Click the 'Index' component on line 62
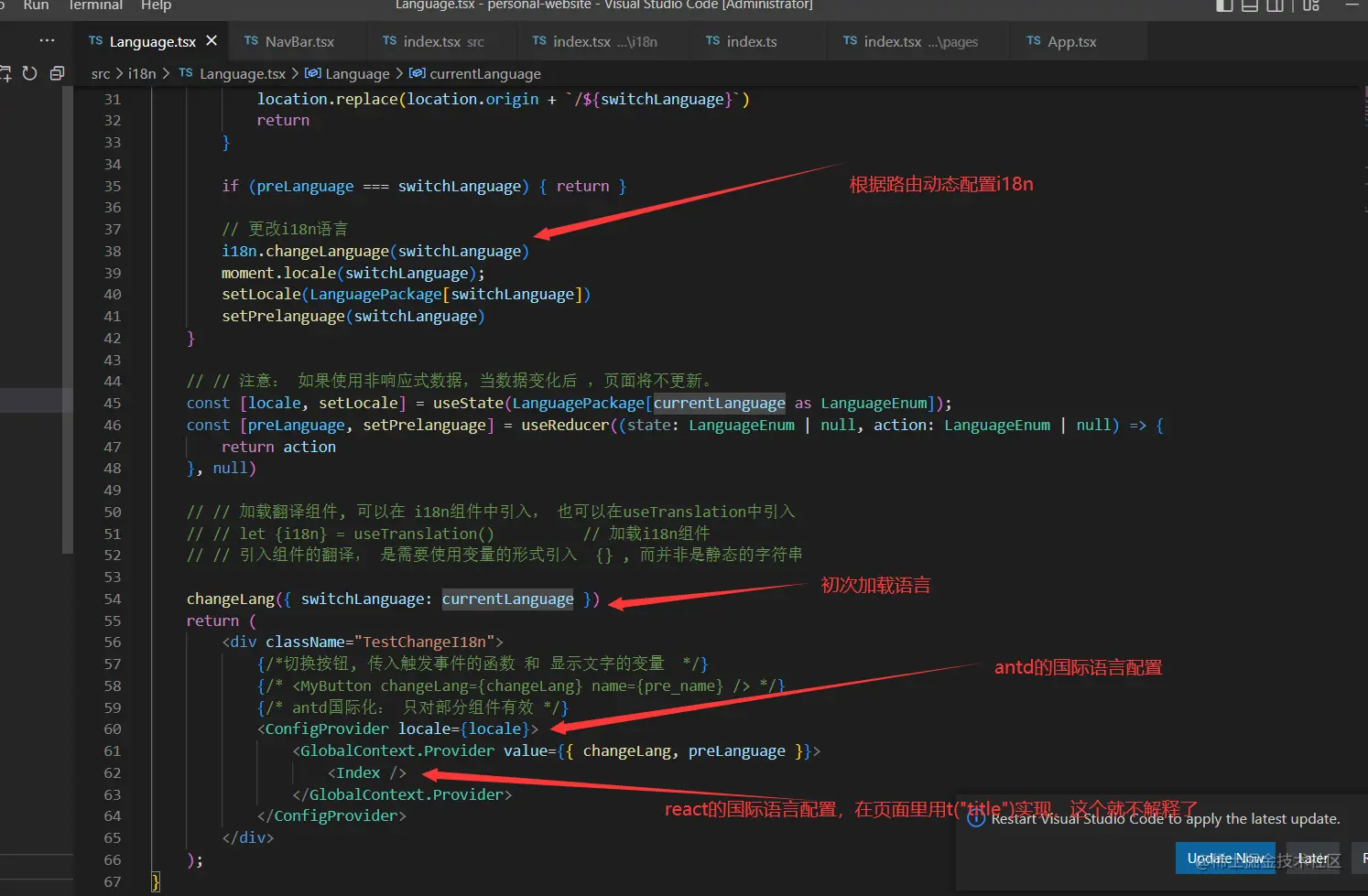The width and height of the screenshot is (1368, 896). pyautogui.click(x=358, y=772)
